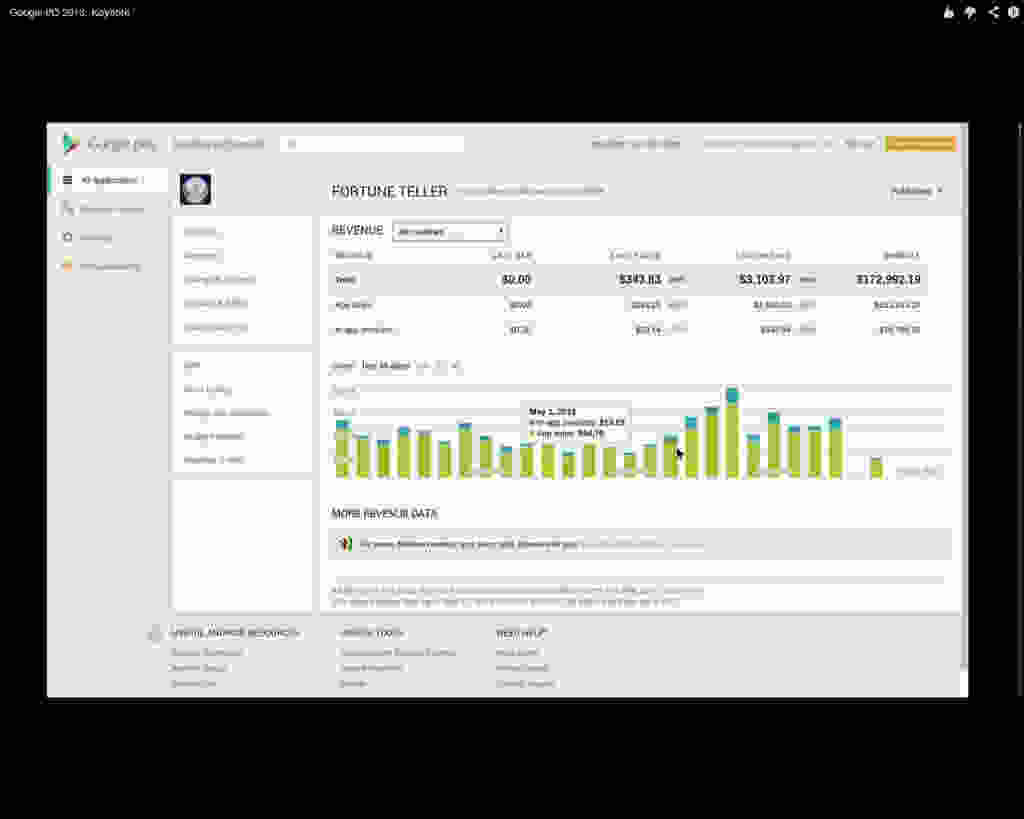Expand the Published status dropdown

point(916,191)
